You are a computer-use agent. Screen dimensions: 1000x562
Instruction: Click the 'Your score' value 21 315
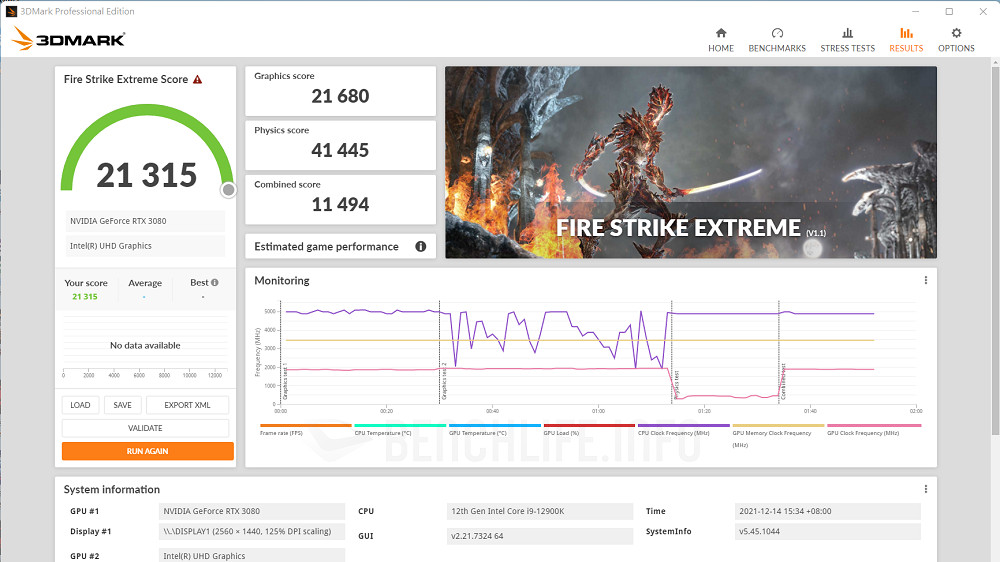[x=85, y=297]
